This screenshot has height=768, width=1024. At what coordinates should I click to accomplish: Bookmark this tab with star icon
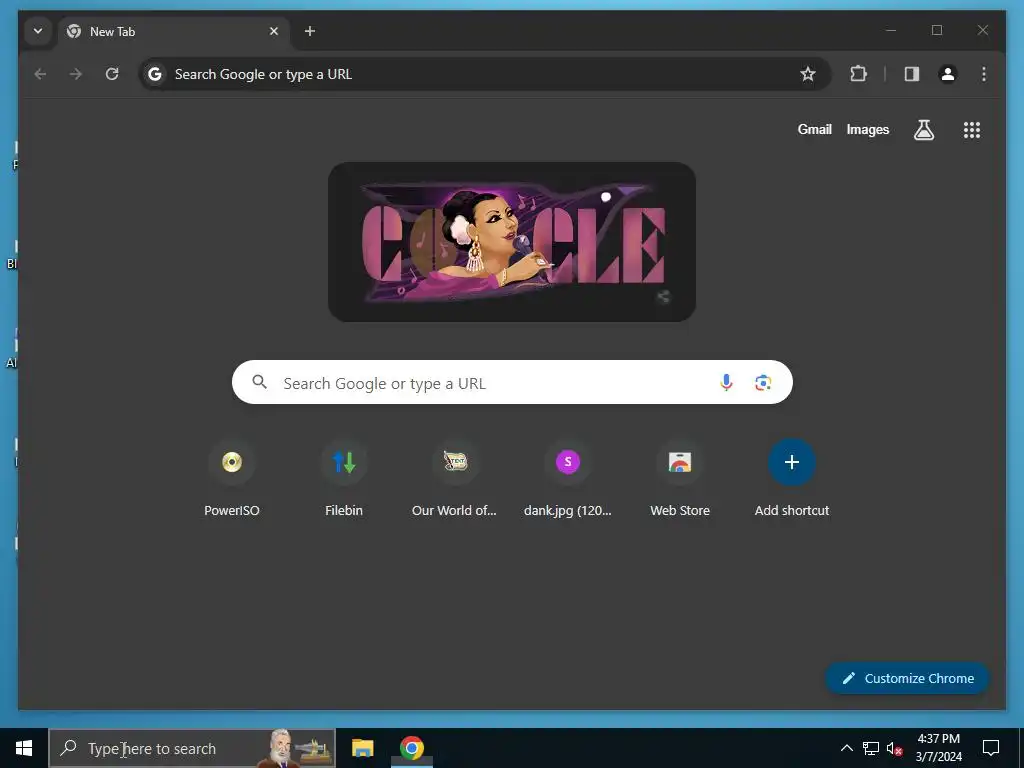click(808, 74)
